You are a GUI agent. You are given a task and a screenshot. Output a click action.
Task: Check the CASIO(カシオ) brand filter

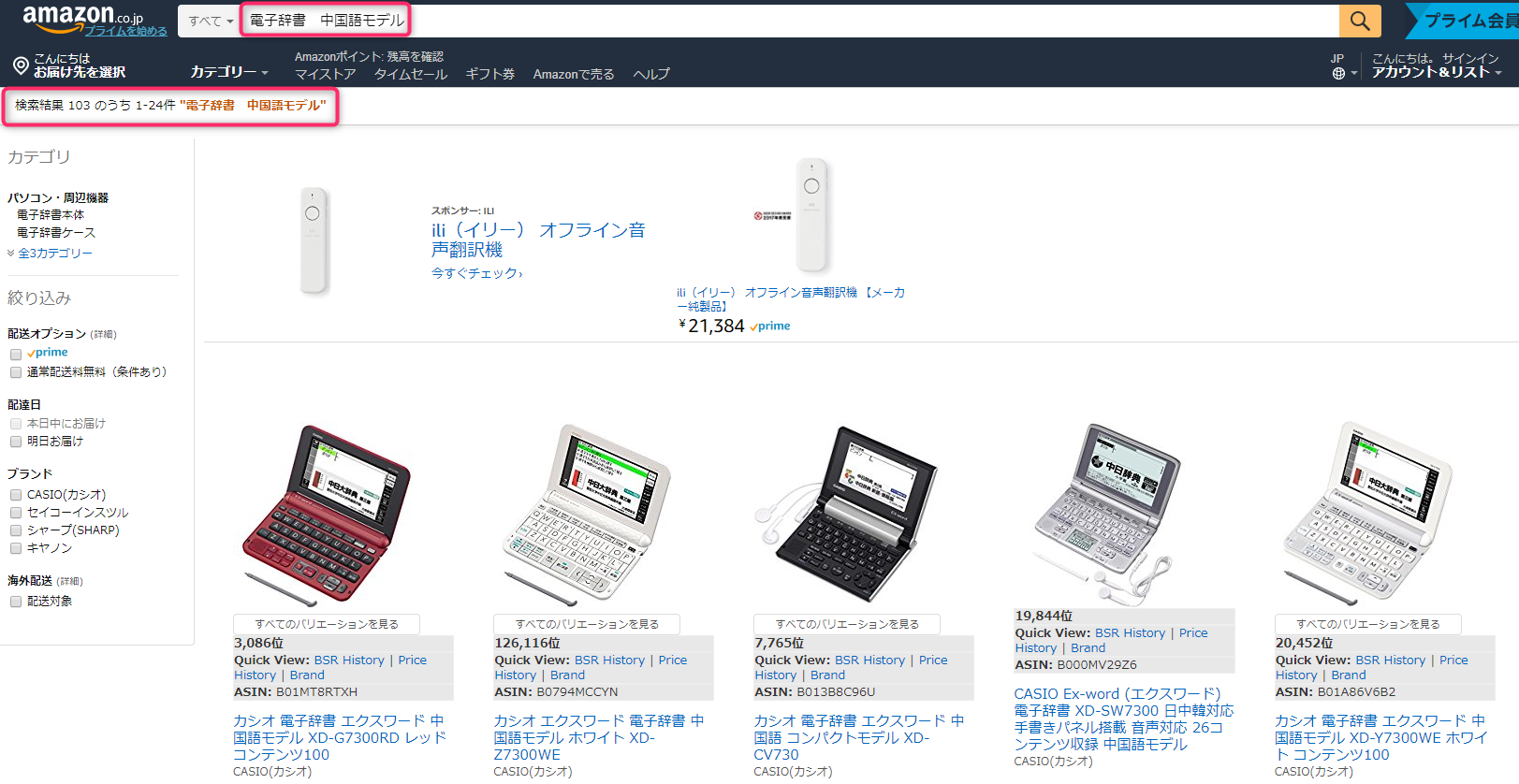click(x=16, y=495)
